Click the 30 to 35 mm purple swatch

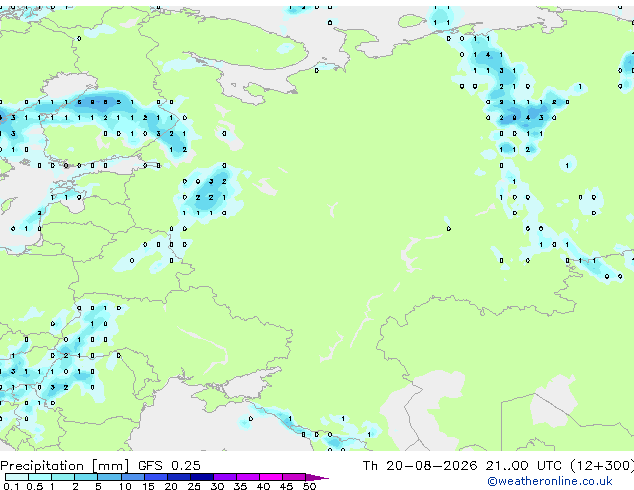[225, 477]
